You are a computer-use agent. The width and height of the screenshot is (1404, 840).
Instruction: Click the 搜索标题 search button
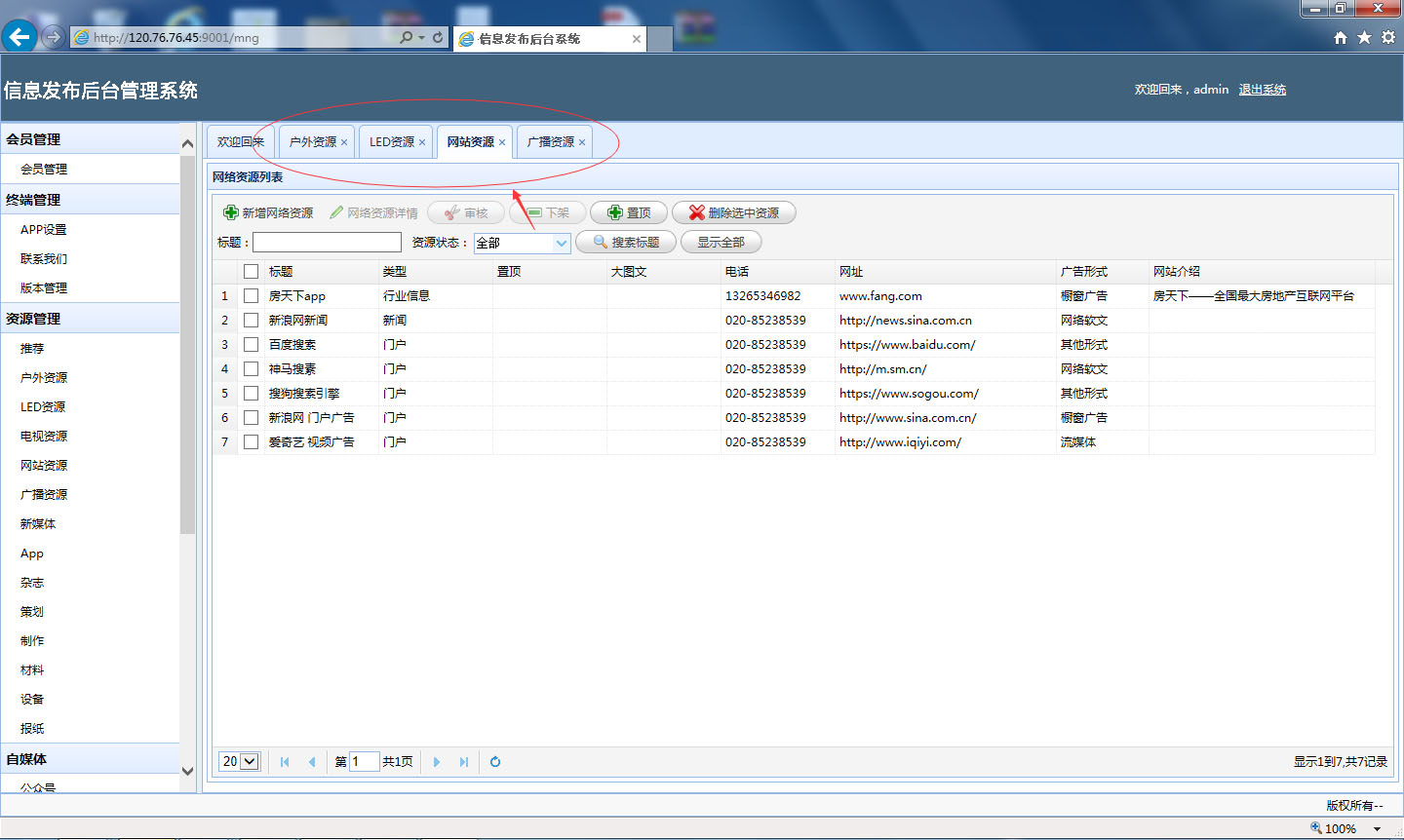[x=626, y=242]
